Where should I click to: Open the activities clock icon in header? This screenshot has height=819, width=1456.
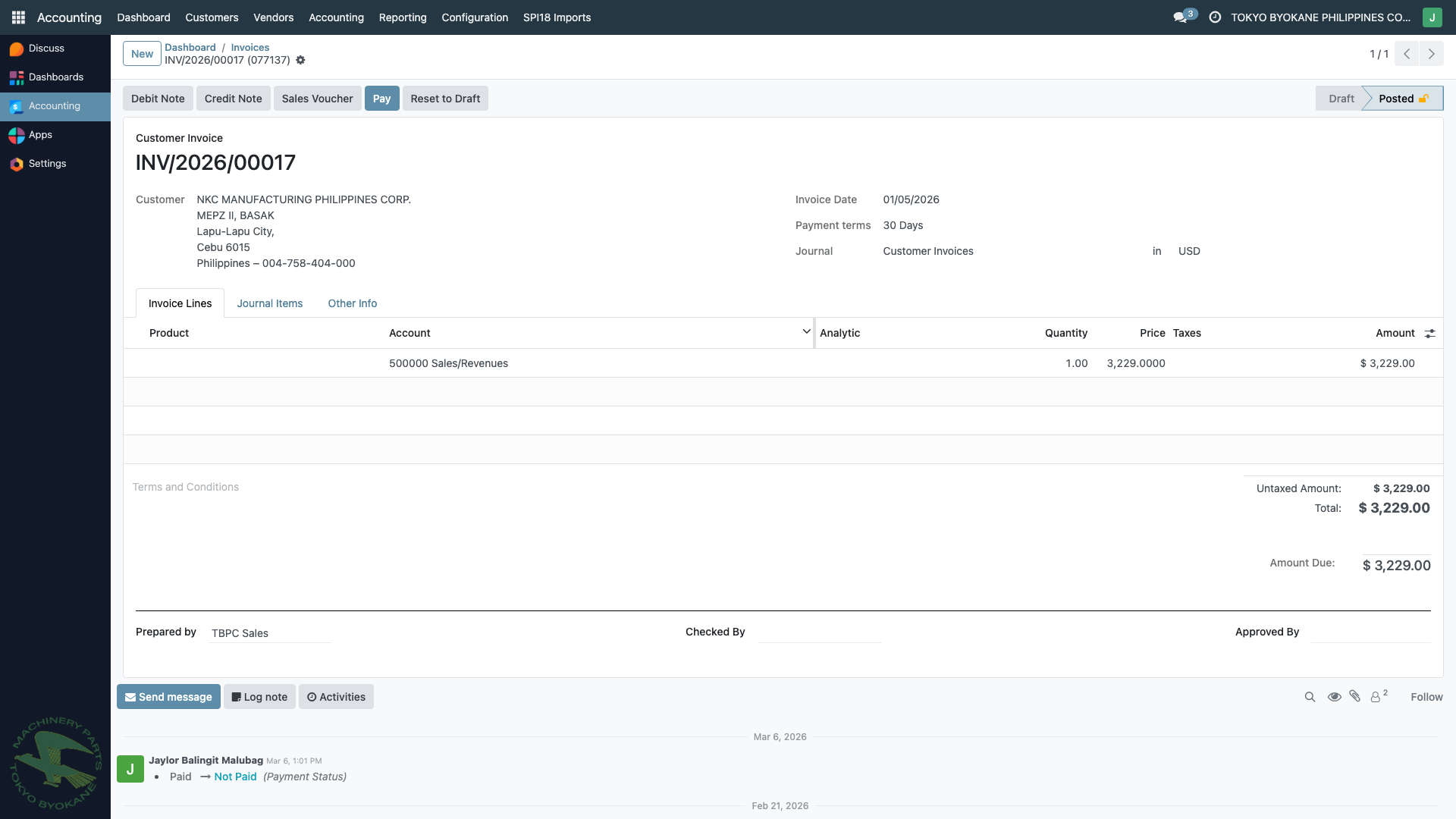(1215, 17)
